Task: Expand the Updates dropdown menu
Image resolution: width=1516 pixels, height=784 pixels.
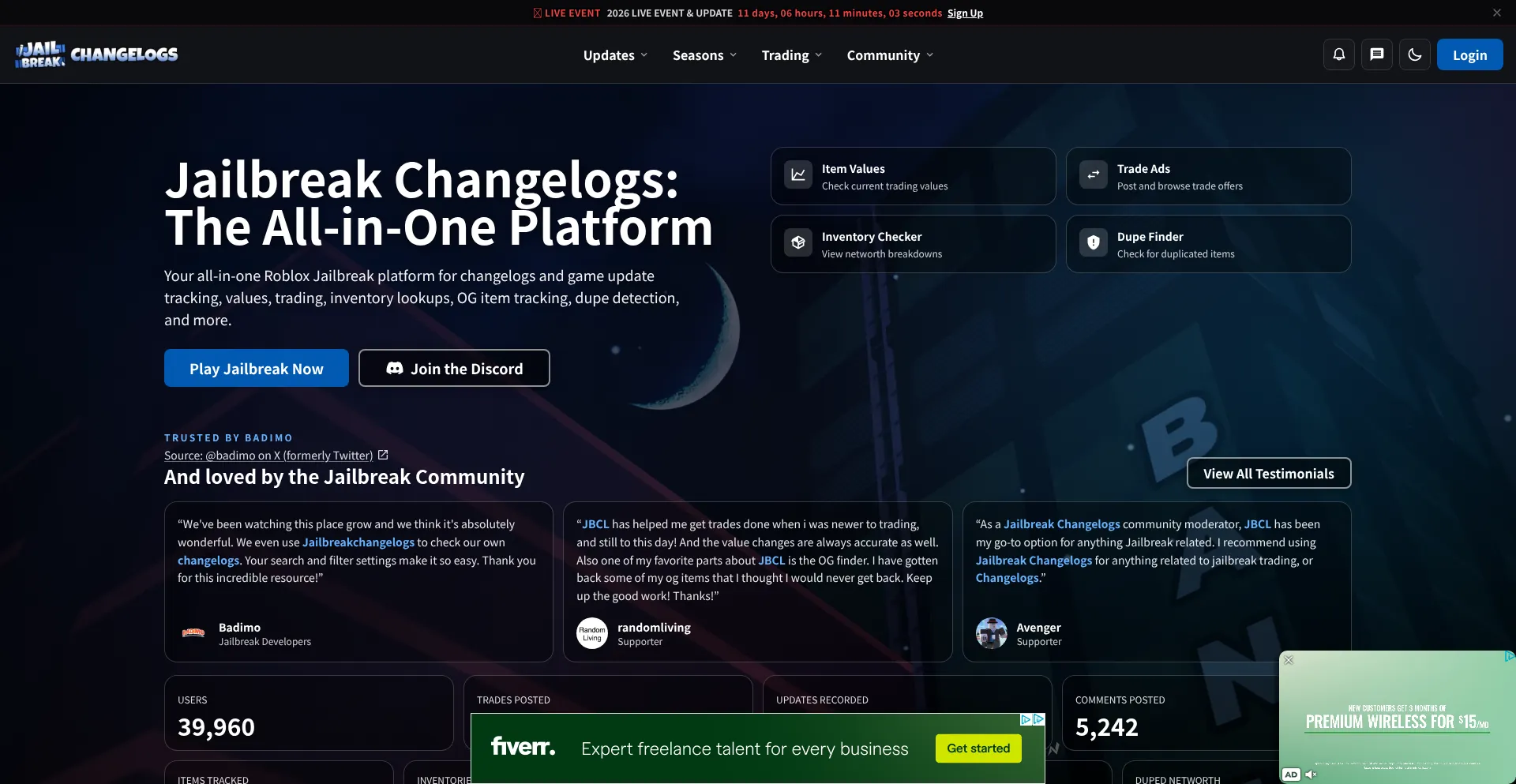Action: [x=615, y=55]
